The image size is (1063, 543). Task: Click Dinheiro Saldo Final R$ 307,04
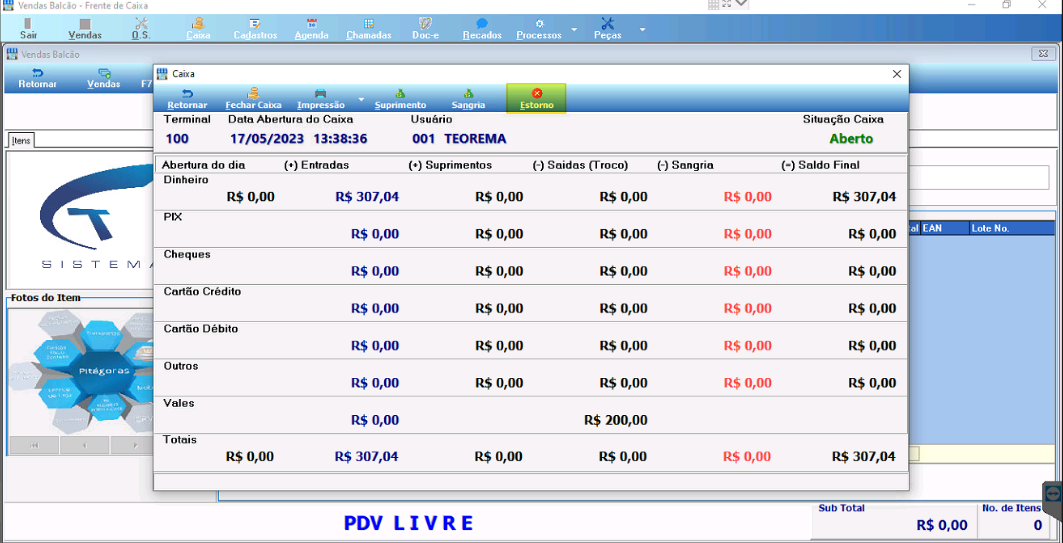[864, 197]
